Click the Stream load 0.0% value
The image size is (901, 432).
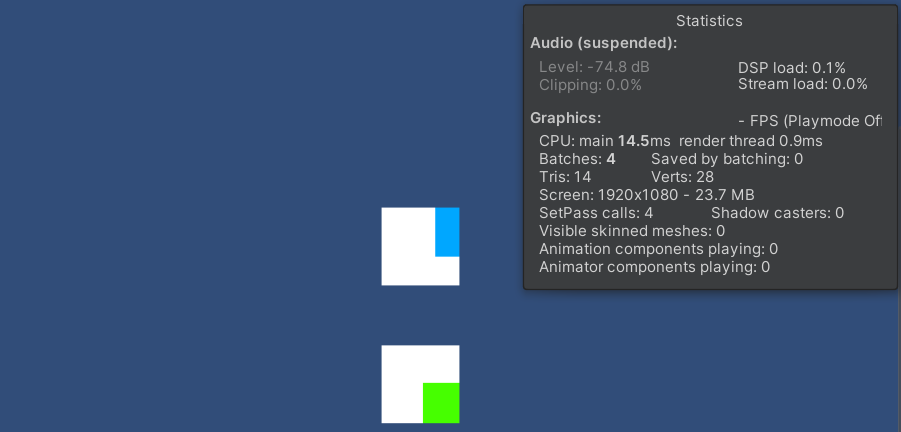[x=802, y=84]
